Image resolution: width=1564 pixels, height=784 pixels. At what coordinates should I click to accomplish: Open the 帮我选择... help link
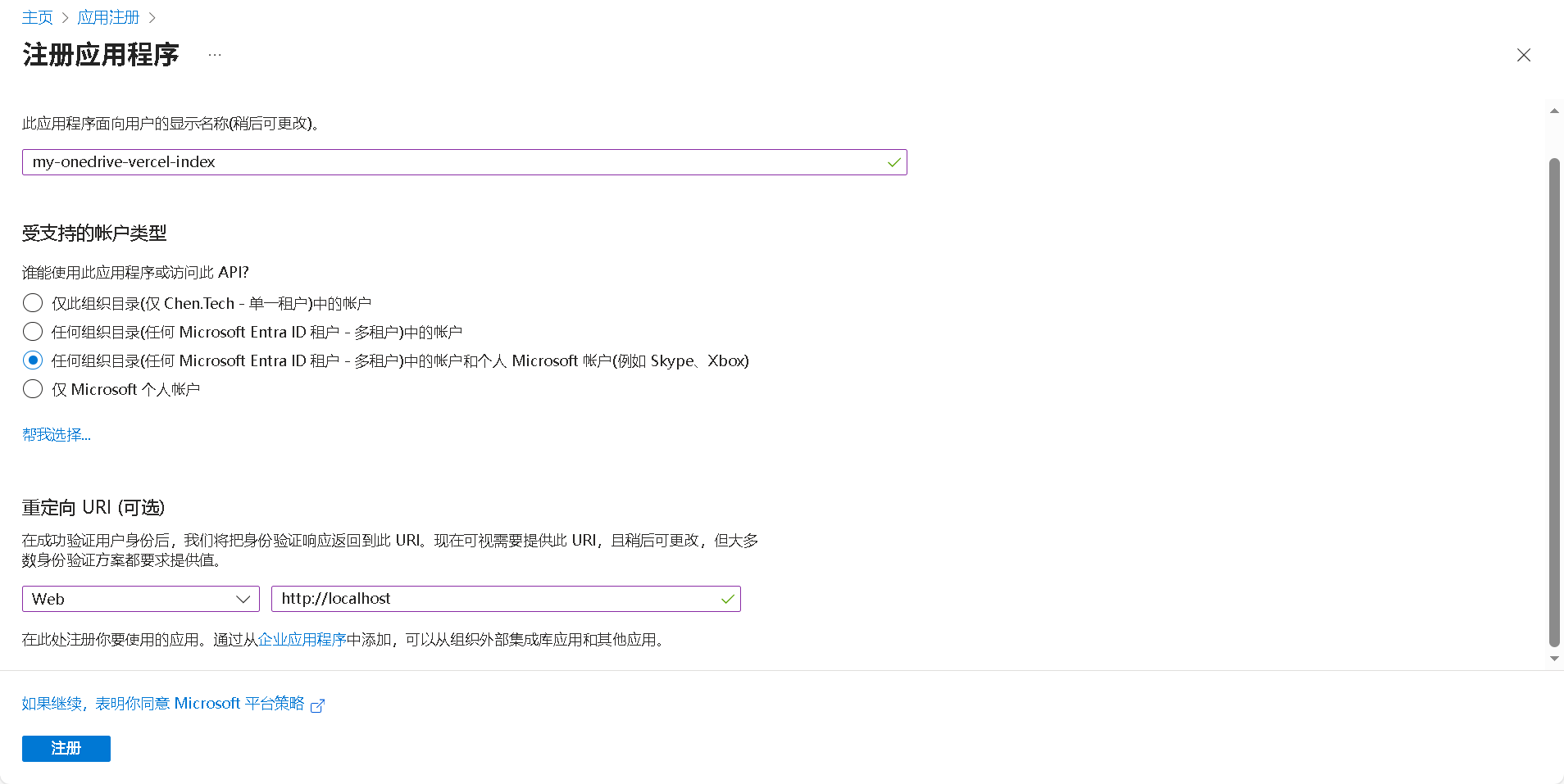click(57, 435)
